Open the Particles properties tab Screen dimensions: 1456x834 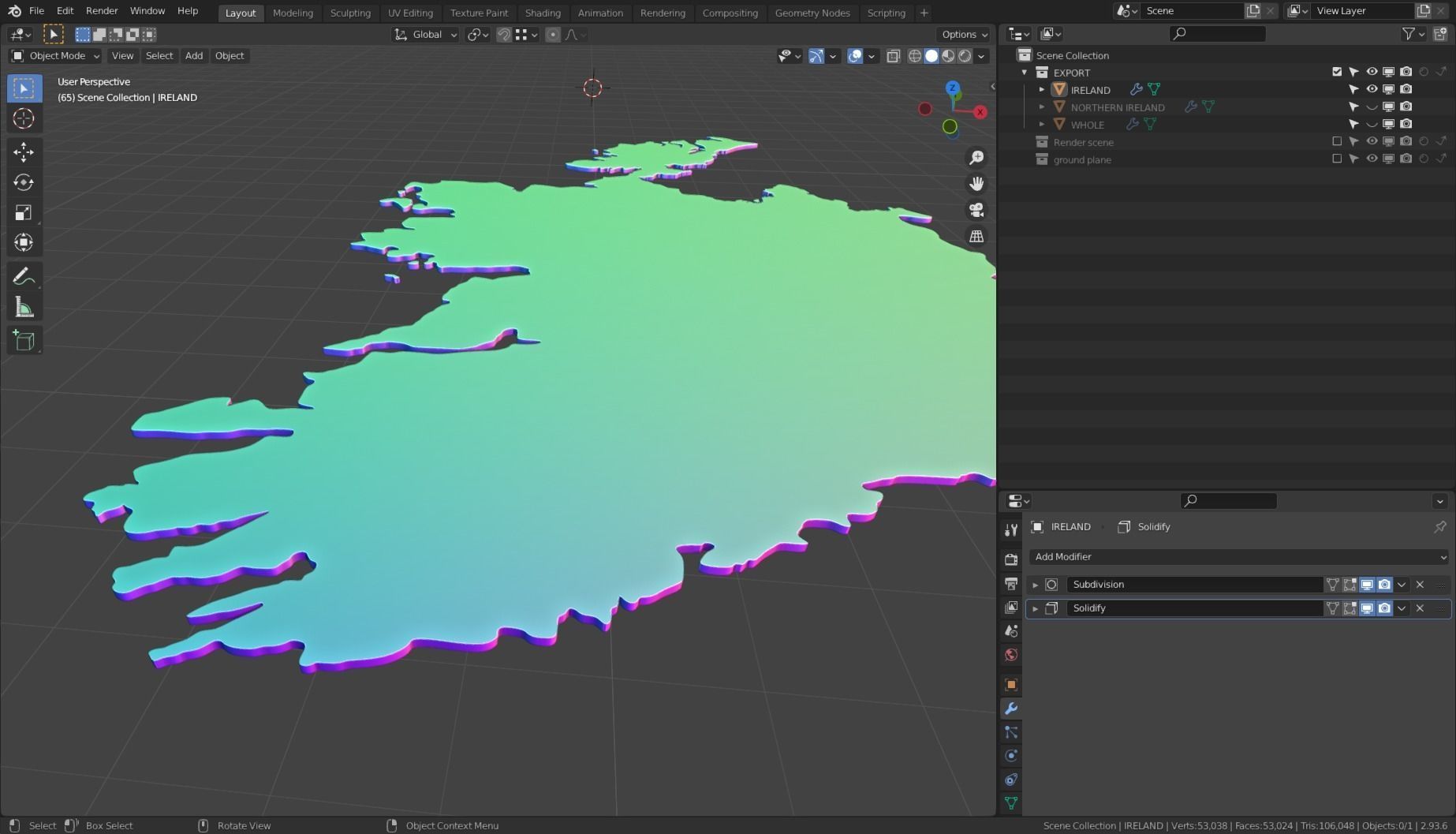point(1011,732)
